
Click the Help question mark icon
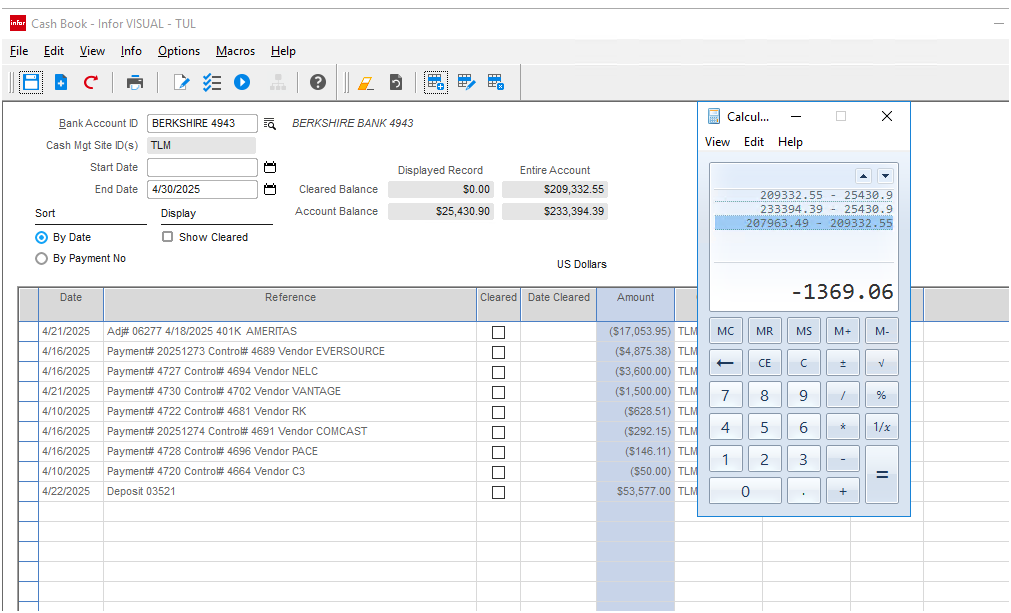[x=318, y=83]
